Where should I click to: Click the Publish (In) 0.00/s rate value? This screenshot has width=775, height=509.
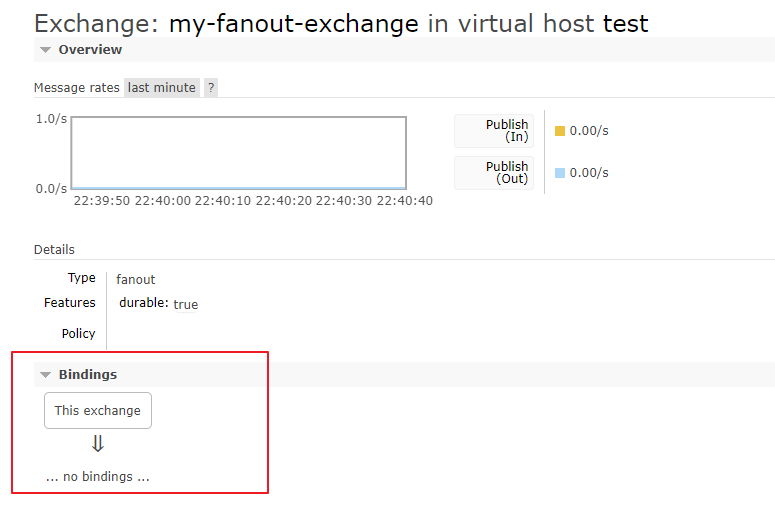coord(589,131)
